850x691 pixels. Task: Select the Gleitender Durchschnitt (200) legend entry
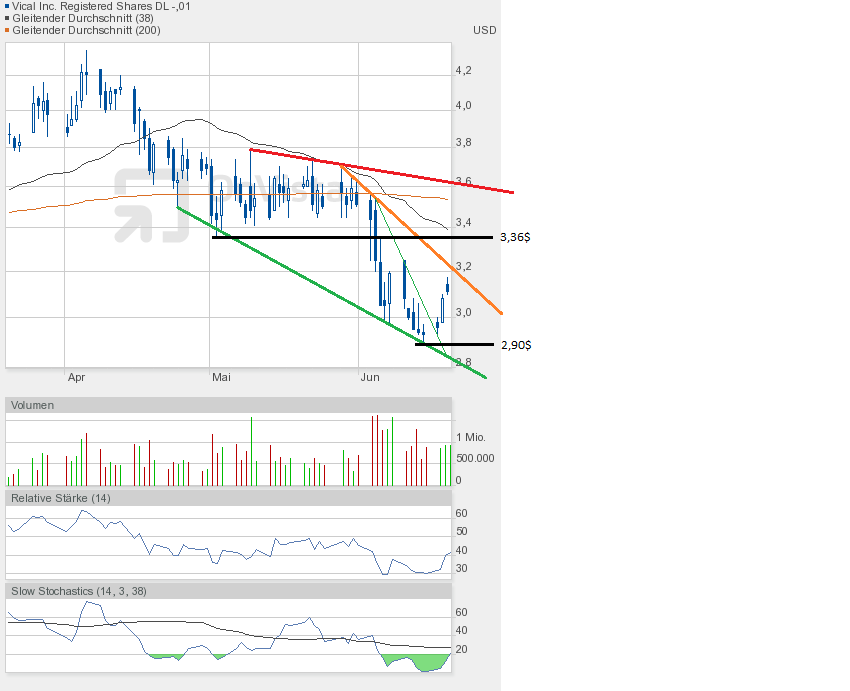(85, 30)
